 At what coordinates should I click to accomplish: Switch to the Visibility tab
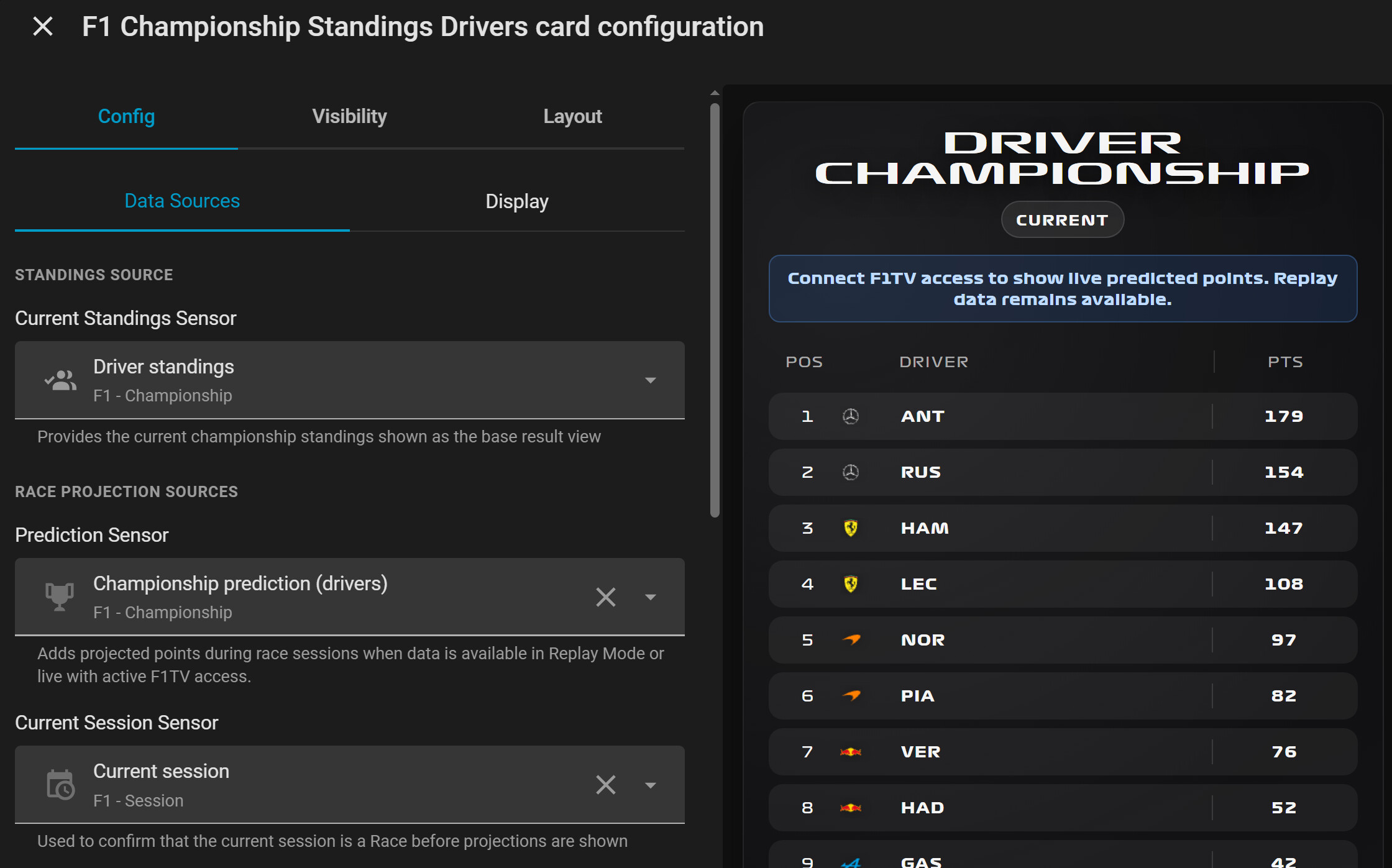coord(349,116)
